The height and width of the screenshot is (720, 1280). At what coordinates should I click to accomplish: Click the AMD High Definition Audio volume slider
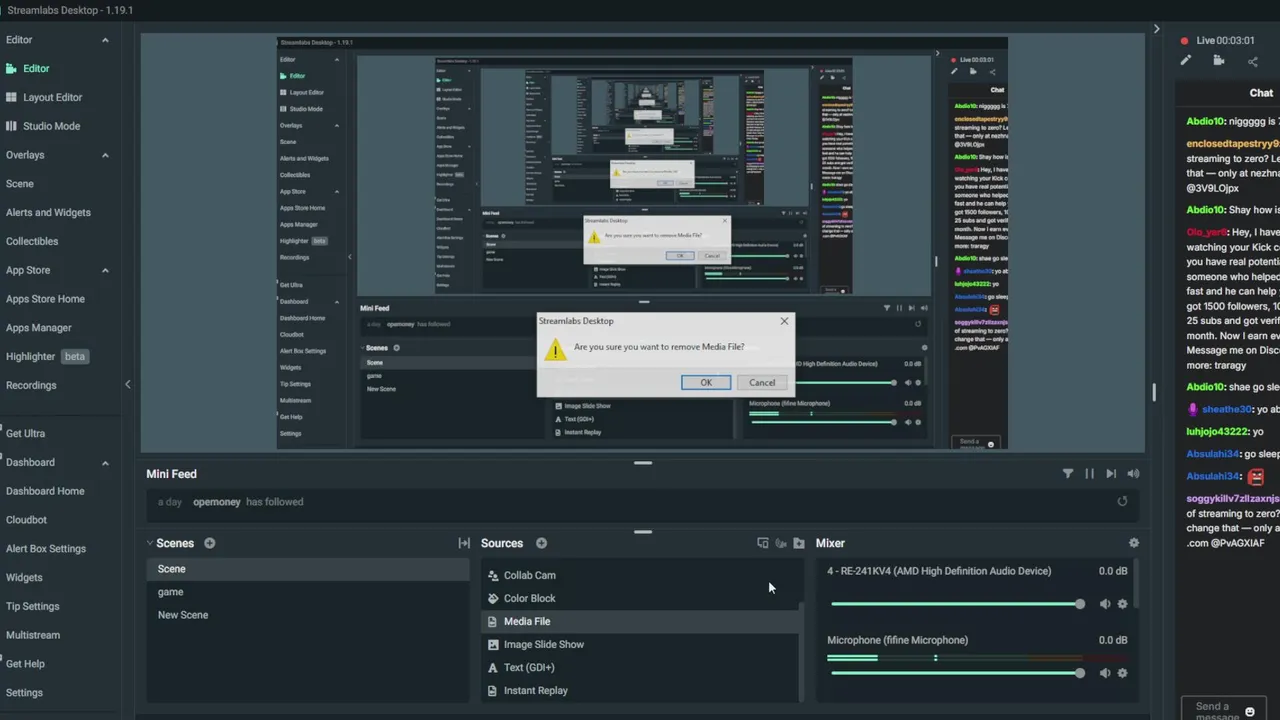click(x=957, y=604)
